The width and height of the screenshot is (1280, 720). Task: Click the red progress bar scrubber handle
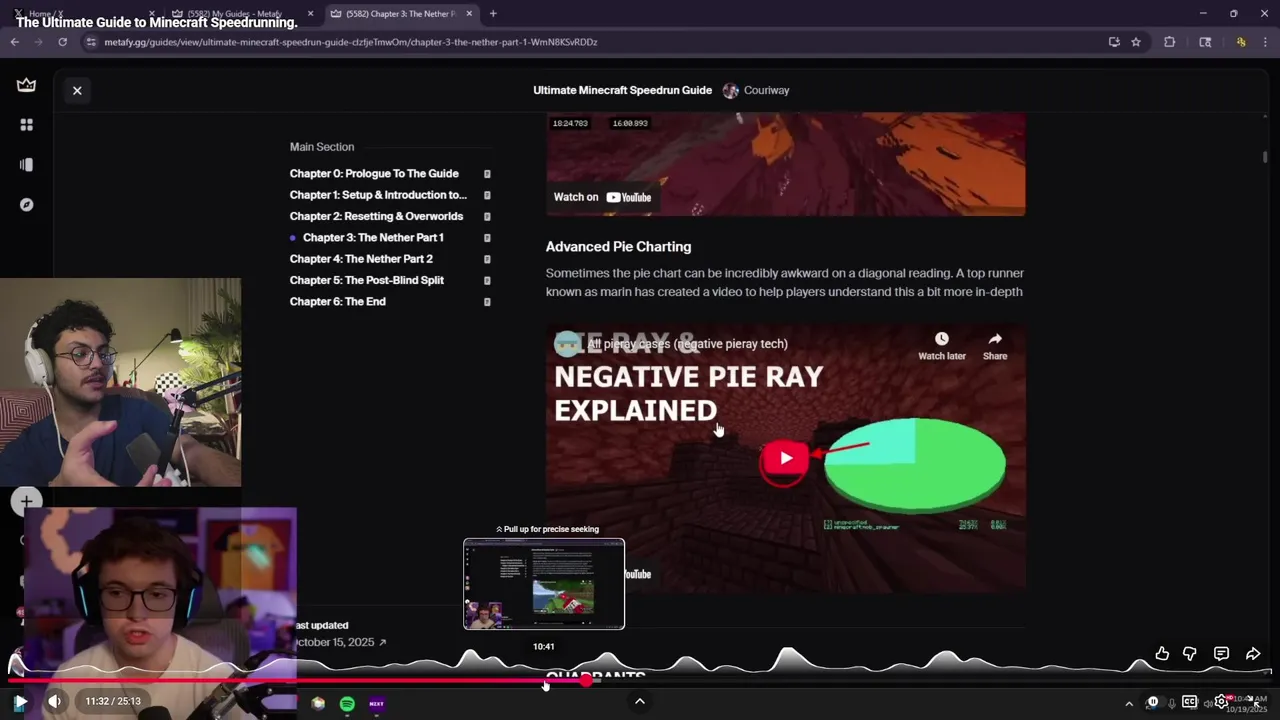tap(586, 681)
